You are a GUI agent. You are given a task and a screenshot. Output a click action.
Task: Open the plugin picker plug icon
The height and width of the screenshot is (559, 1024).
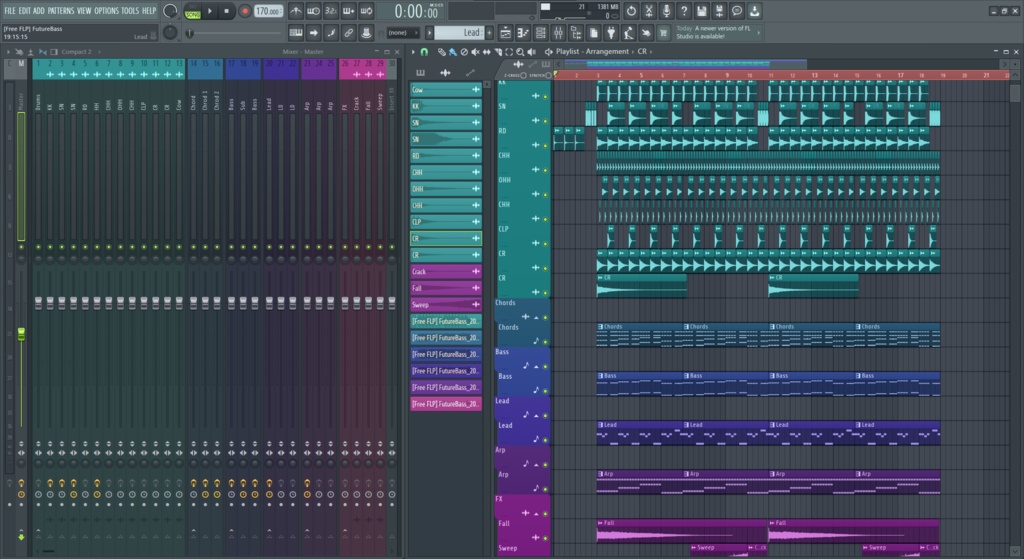pyautogui.click(x=611, y=33)
